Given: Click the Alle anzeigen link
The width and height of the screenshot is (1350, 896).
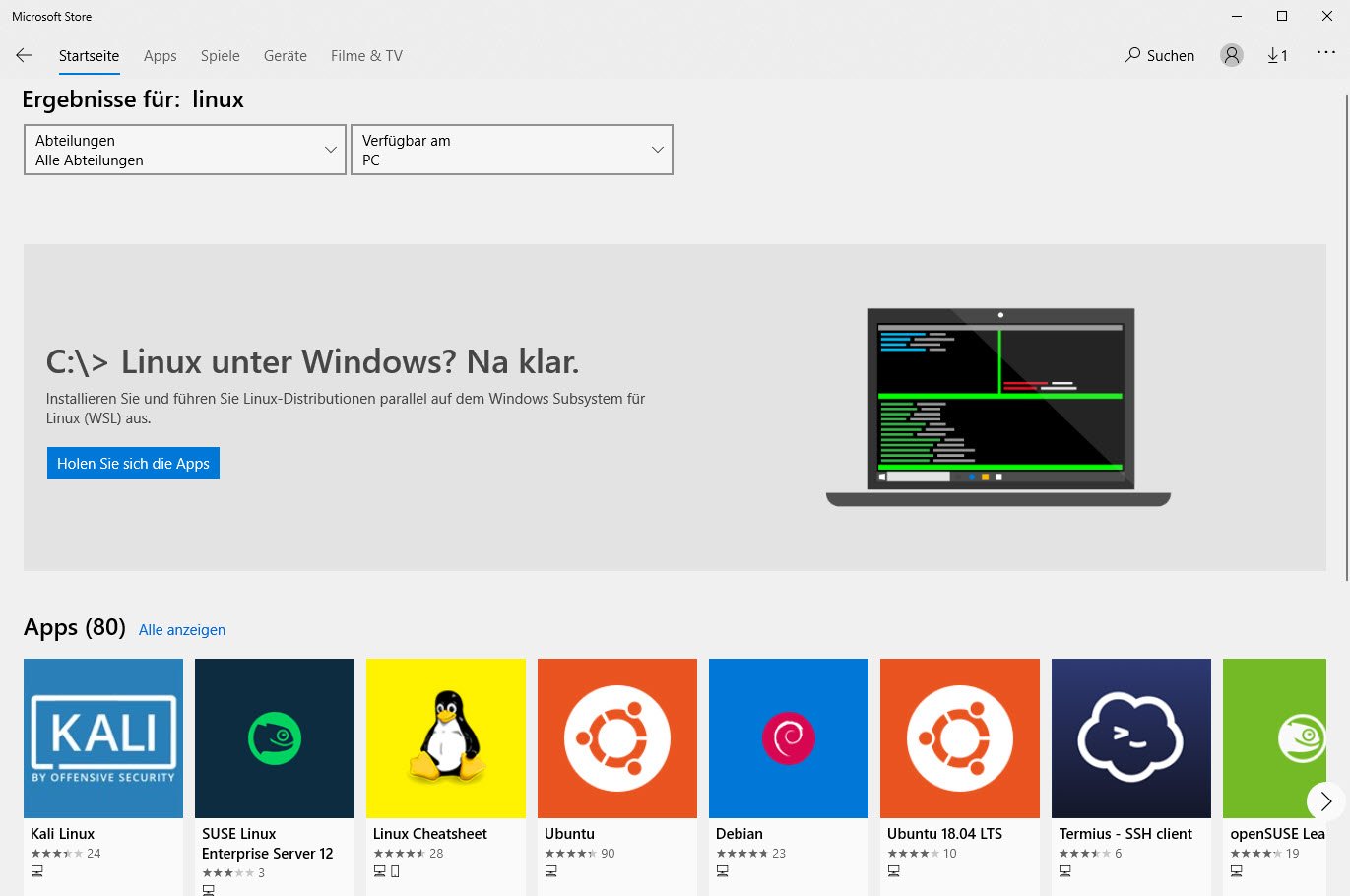Looking at the screenshot, I should [x=182, y=630].
